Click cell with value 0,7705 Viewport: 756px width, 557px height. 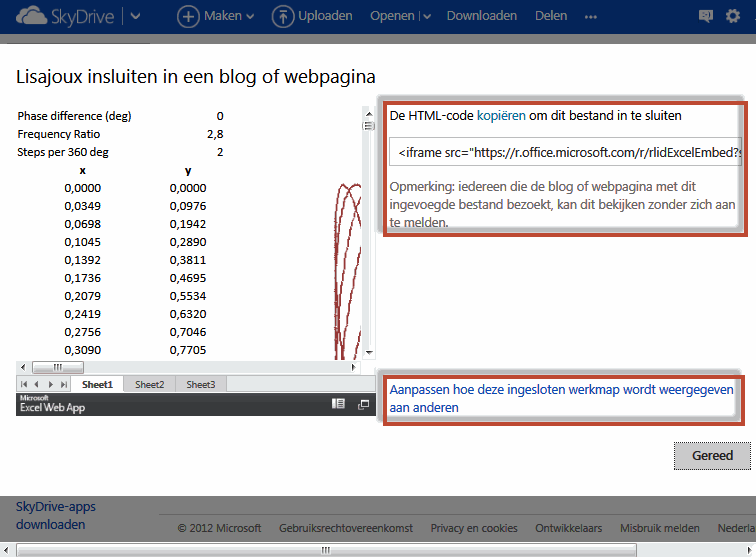[x=188, y=350]
